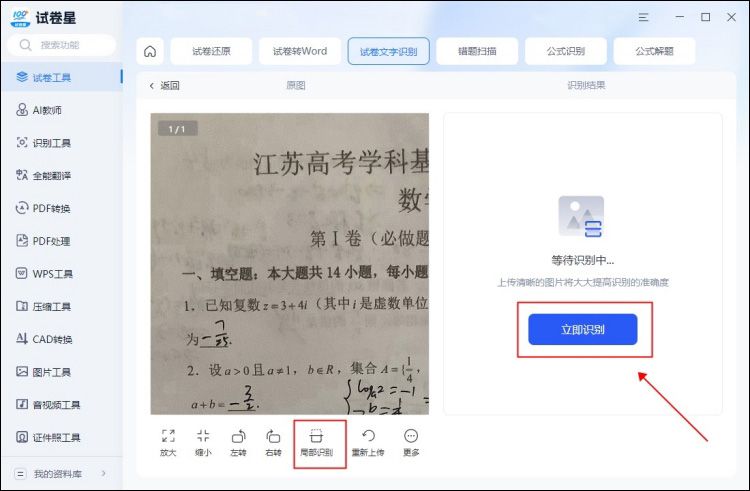Click the 原图 column label
Image resolution: width=750 pixels, height=491 pixels.
click(x=296, y=86)
